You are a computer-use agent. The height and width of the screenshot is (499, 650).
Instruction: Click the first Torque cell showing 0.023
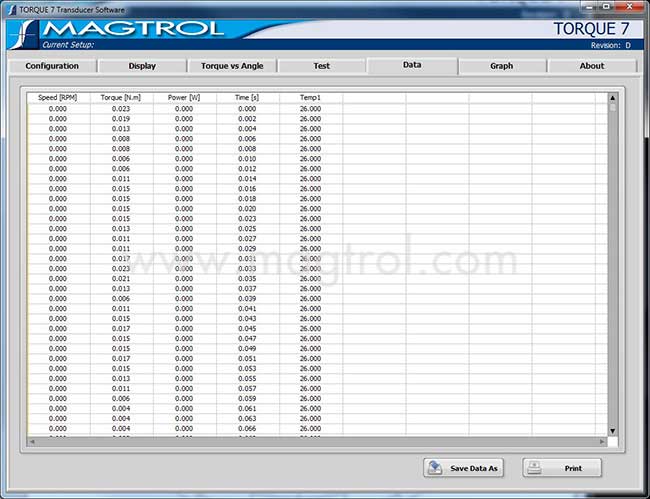pyautogui.click(x=121, y=108)
